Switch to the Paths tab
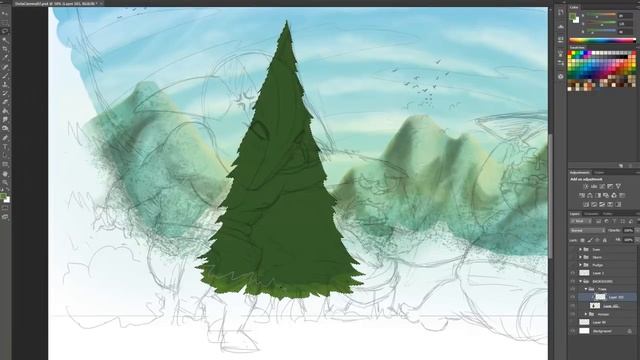Image resolution: width=640 pixels, height=360 pixels. pyautogui.click(x=607, y=214)
